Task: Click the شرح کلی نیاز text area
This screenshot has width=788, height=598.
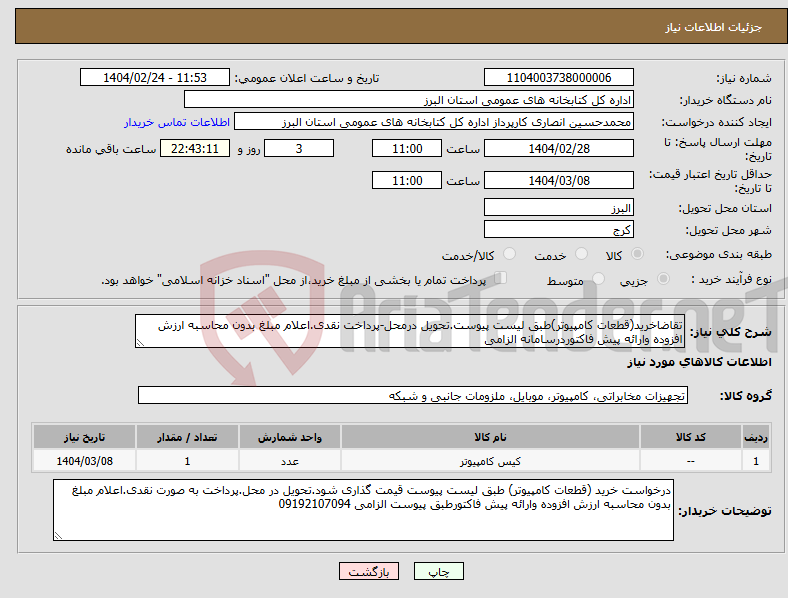Action: 410,331
